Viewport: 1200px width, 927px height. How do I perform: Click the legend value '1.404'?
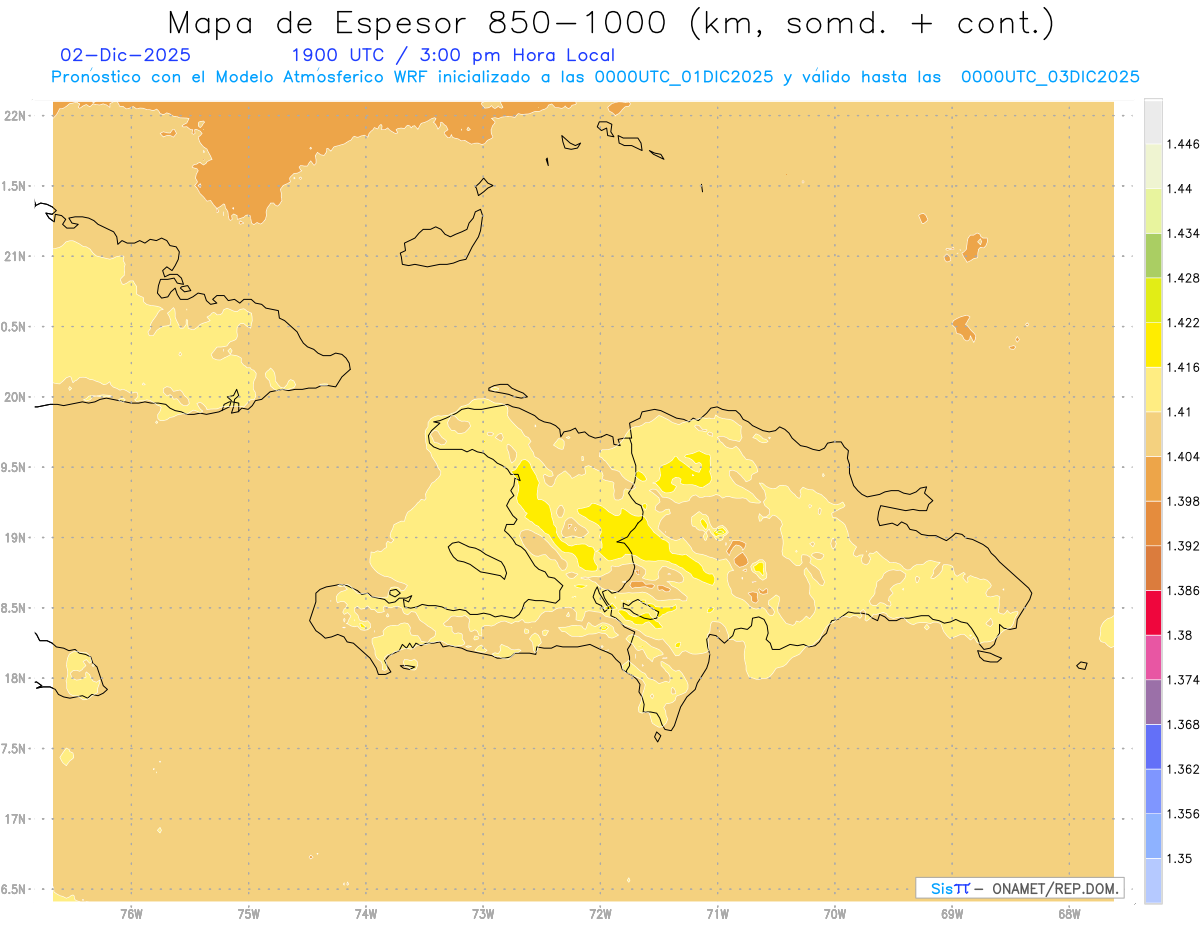[x=1183, y=456]
